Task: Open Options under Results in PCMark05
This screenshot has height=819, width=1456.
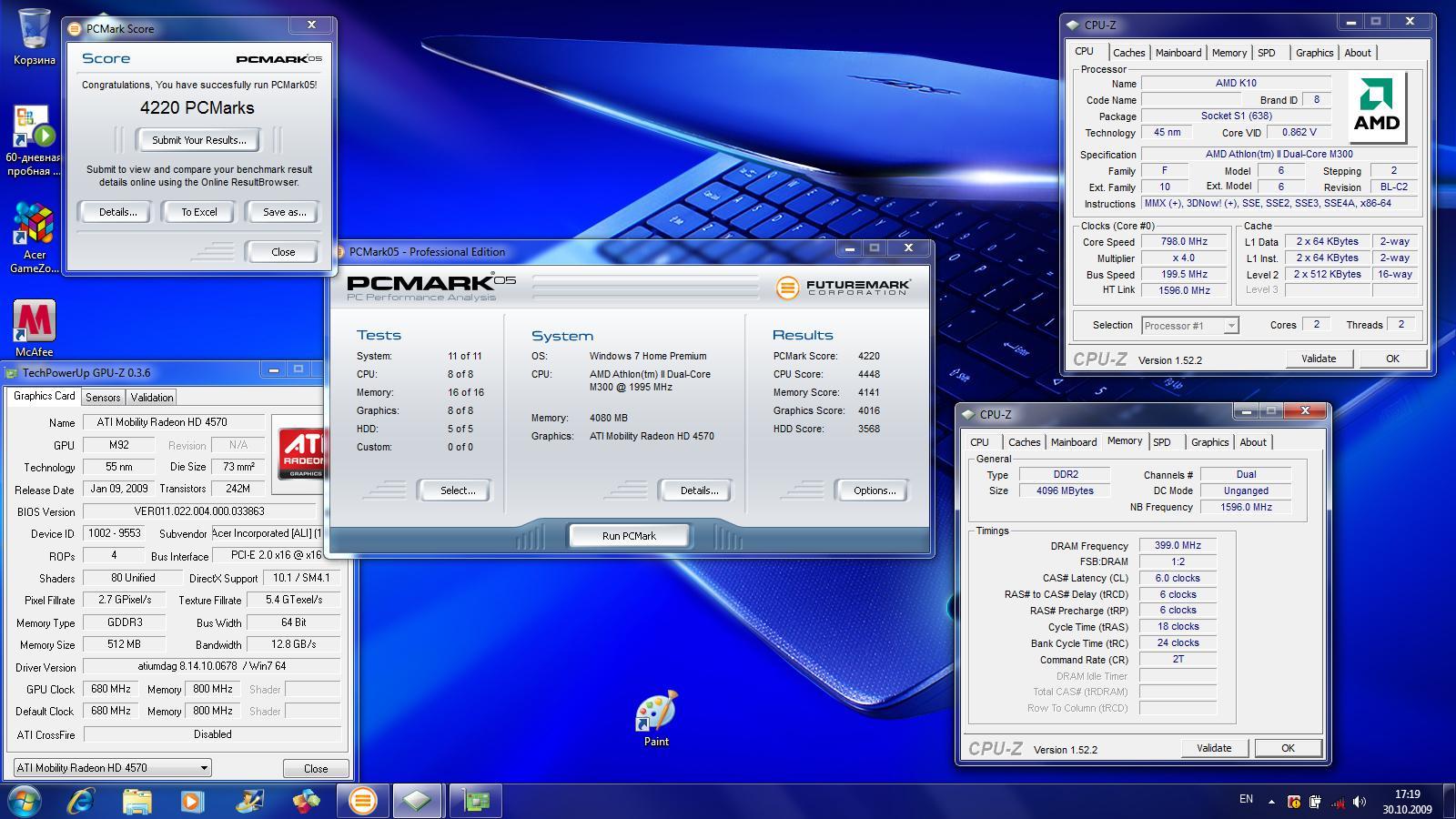Action: pyautogui.click(x=874, y=490)
